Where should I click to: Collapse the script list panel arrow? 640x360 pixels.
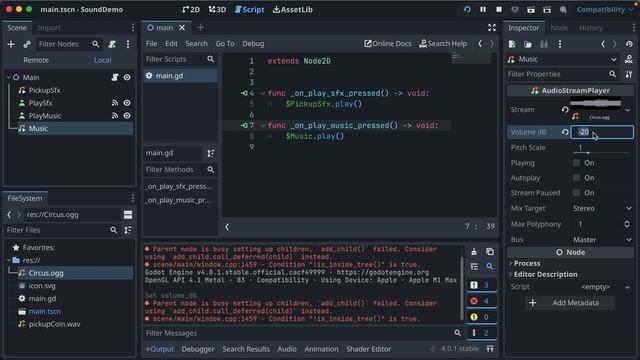(x=227, y=227)
